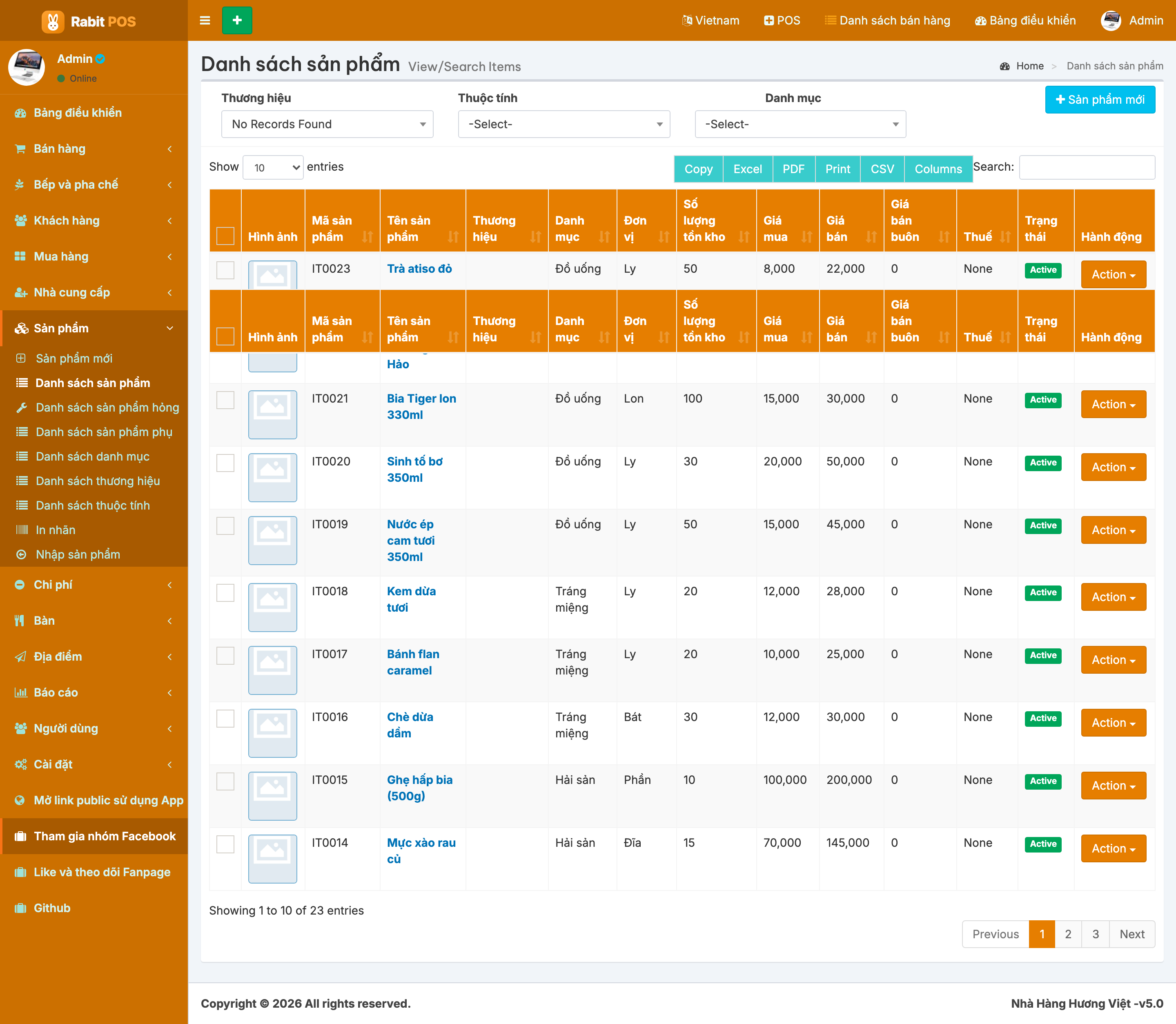Open the Thương hiệu dropdown

pos(327,124)
